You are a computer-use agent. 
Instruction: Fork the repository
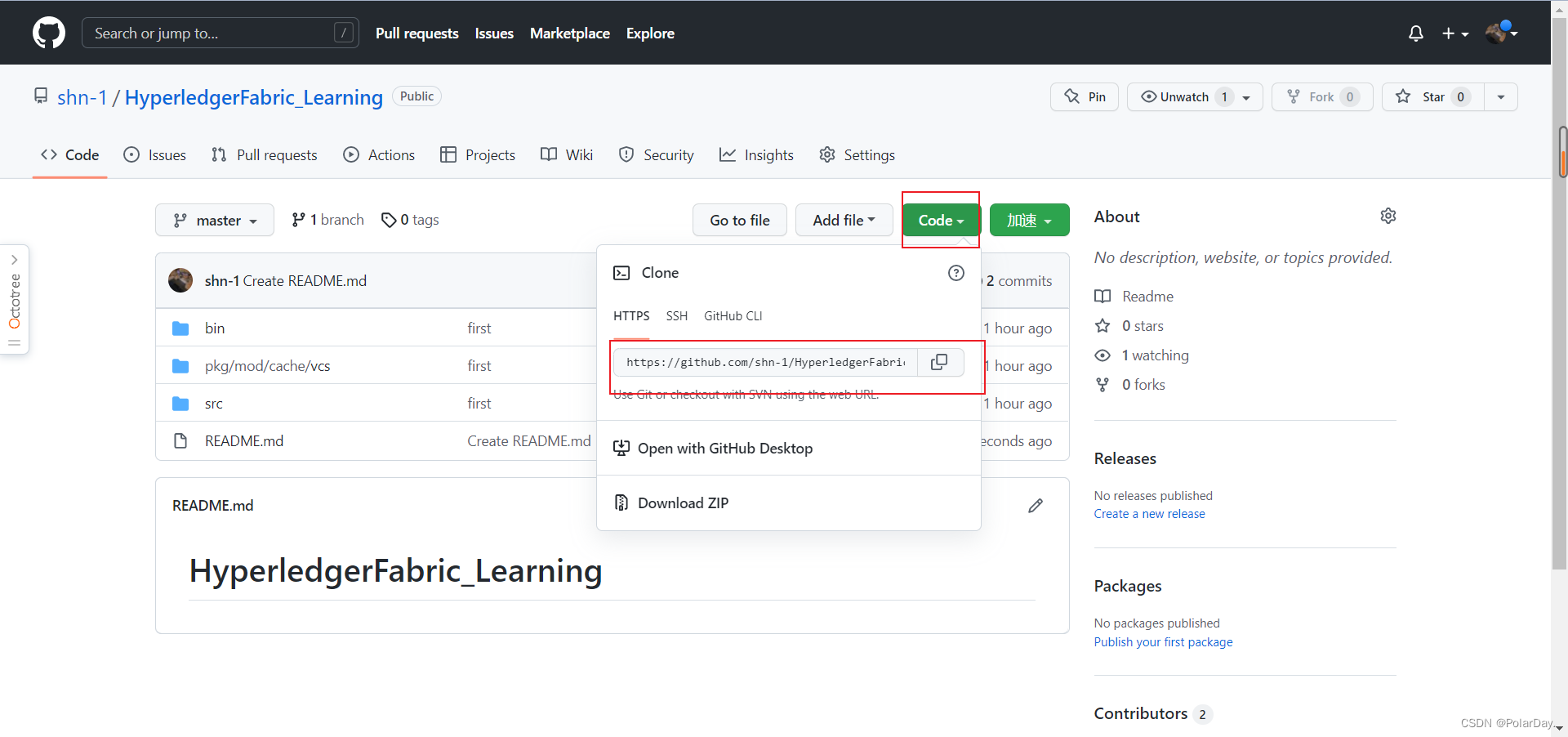[1322, 96]
